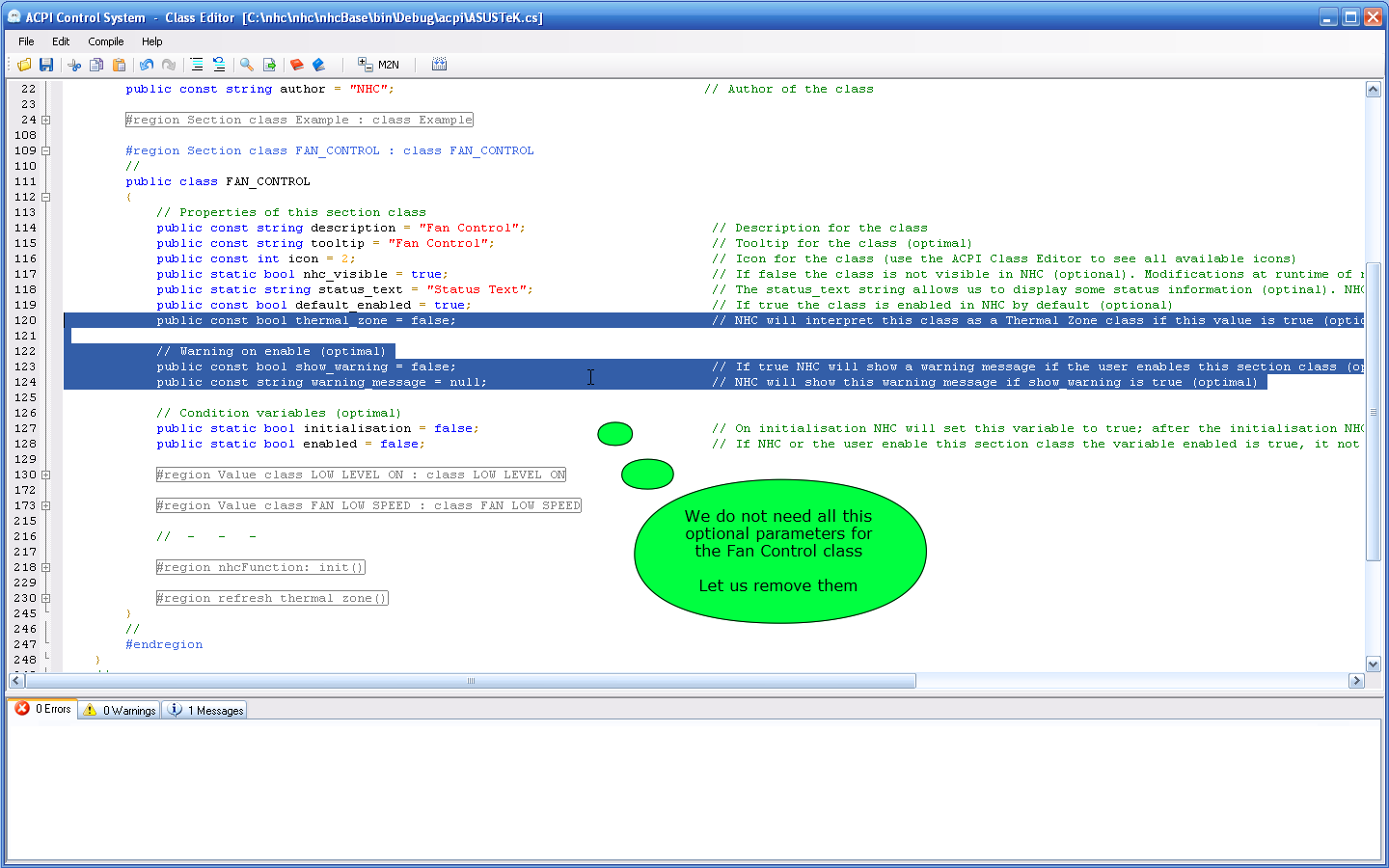Show the 1 Messages tab
1389x868 pixels.
205,711
